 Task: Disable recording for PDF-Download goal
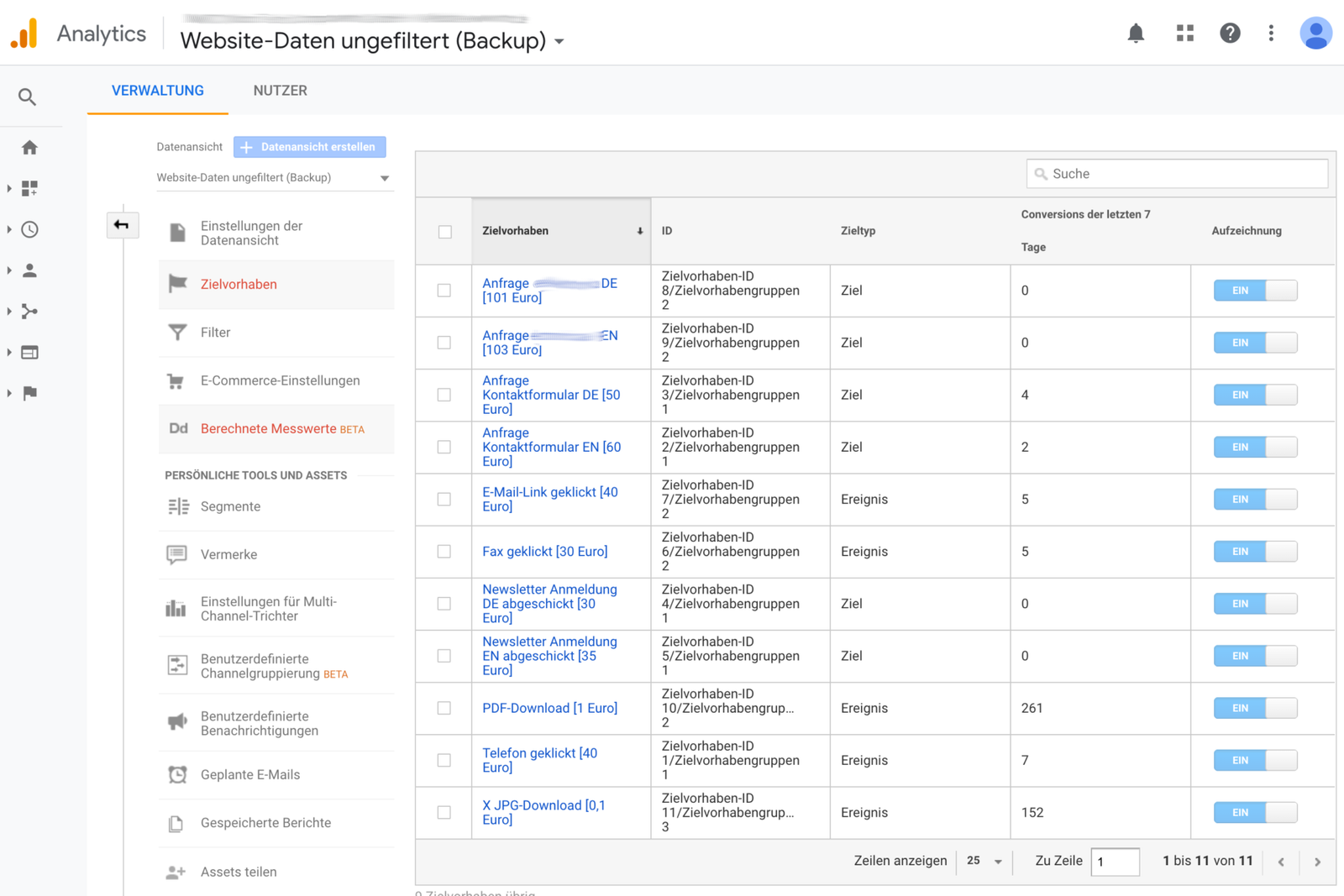pyautogui.click(x=1255, y=708)
